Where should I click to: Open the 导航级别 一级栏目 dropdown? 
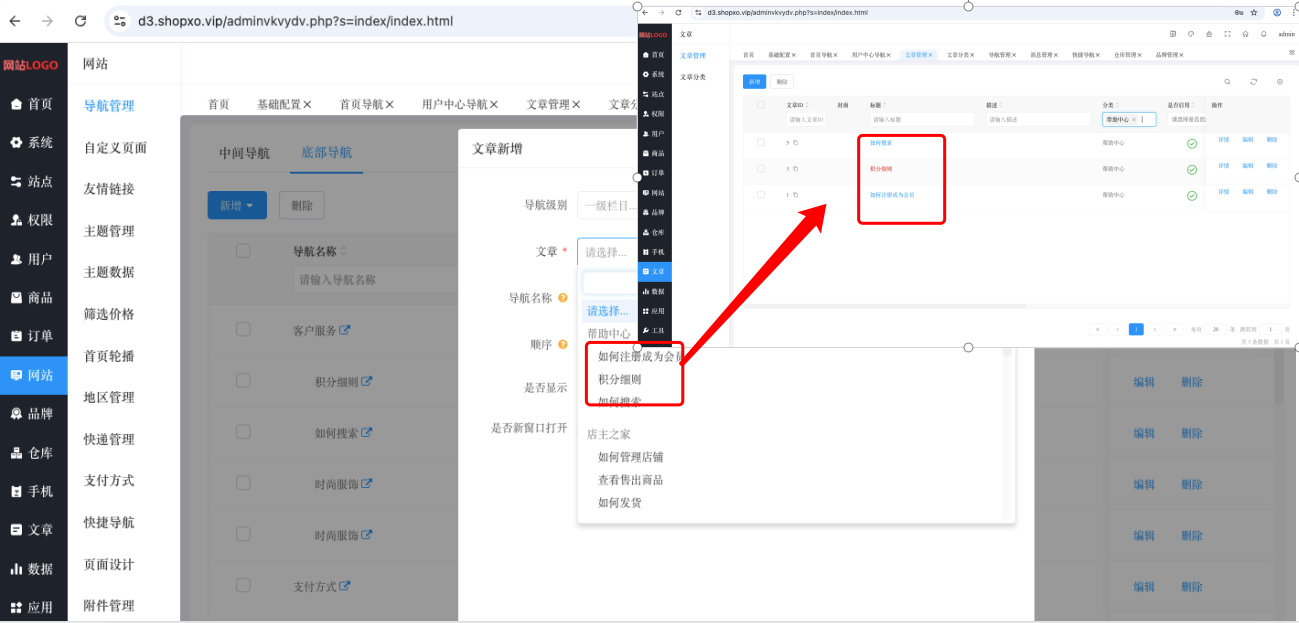tap(608, 206)
